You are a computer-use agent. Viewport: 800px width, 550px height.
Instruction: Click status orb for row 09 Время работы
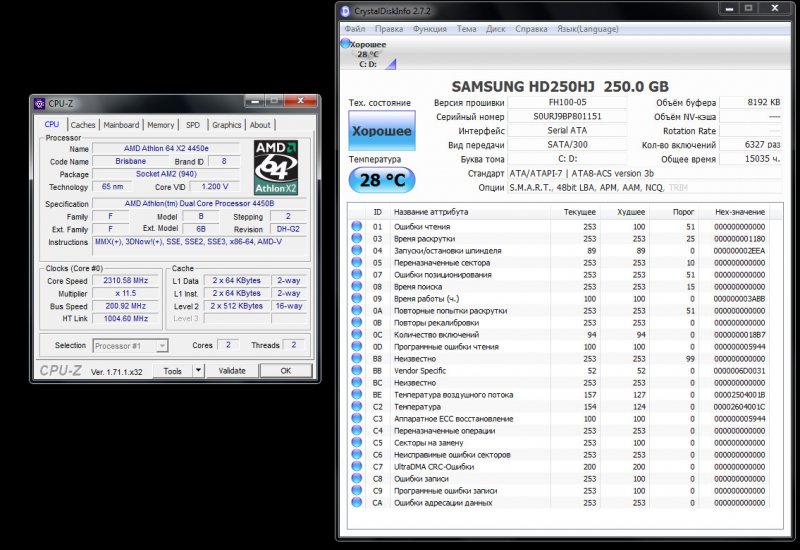coord(357,298)
